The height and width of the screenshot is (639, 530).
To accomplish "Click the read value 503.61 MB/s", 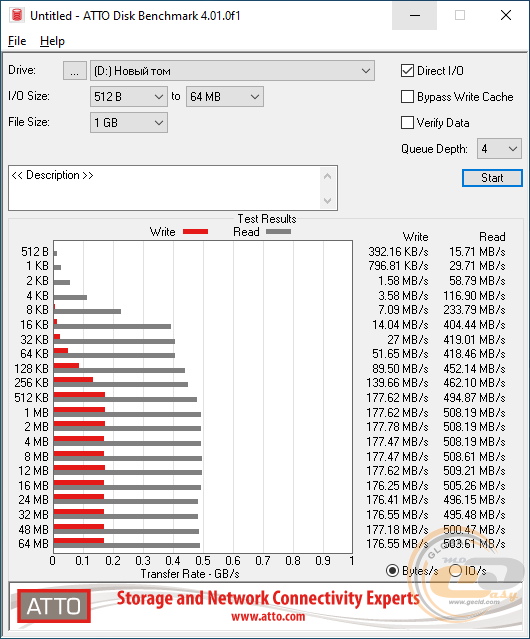I will pyautogui.click(x=474, y=544).
